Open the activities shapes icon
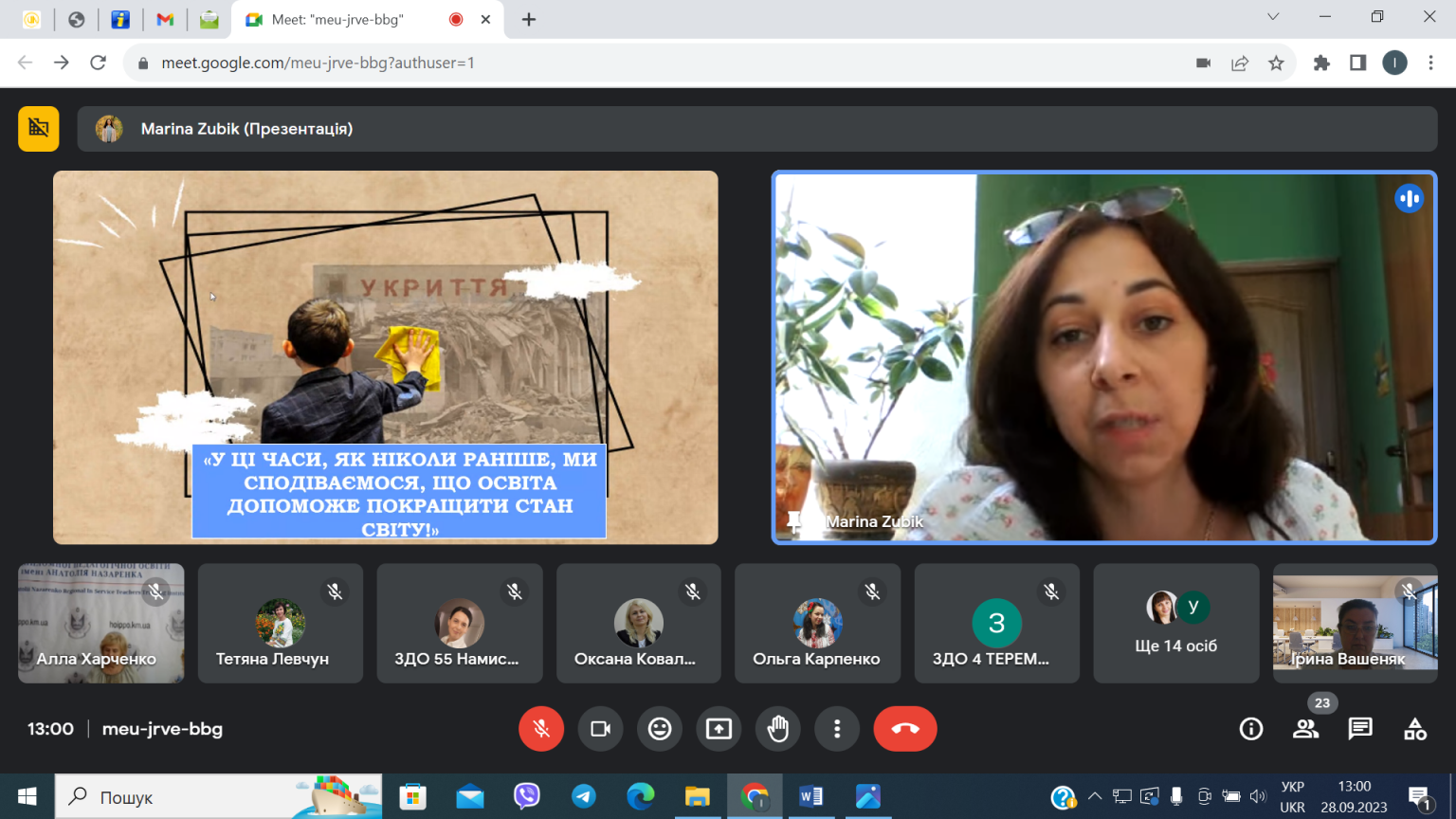Viewport: 1456px width, 819px height. pos(1415,728)
